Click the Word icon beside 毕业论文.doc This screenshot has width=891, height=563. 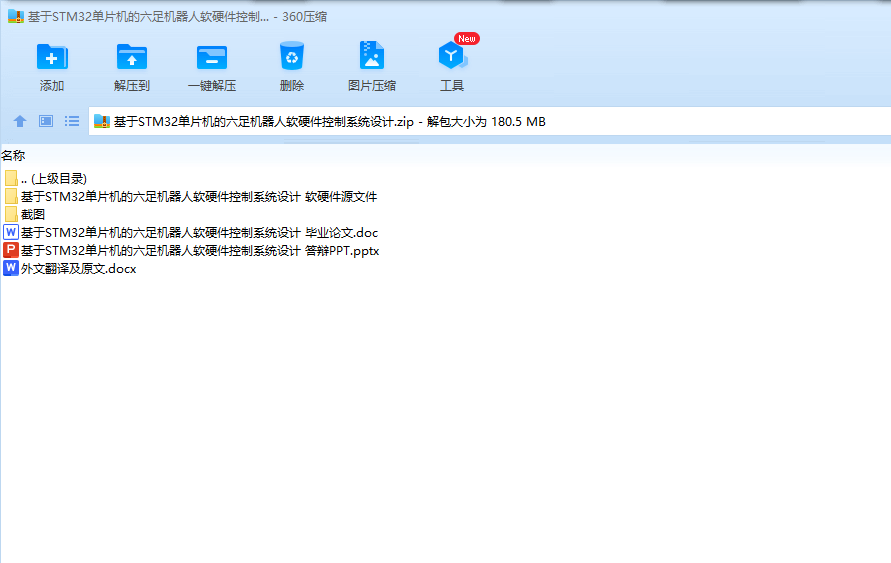[x=11, y=232]
